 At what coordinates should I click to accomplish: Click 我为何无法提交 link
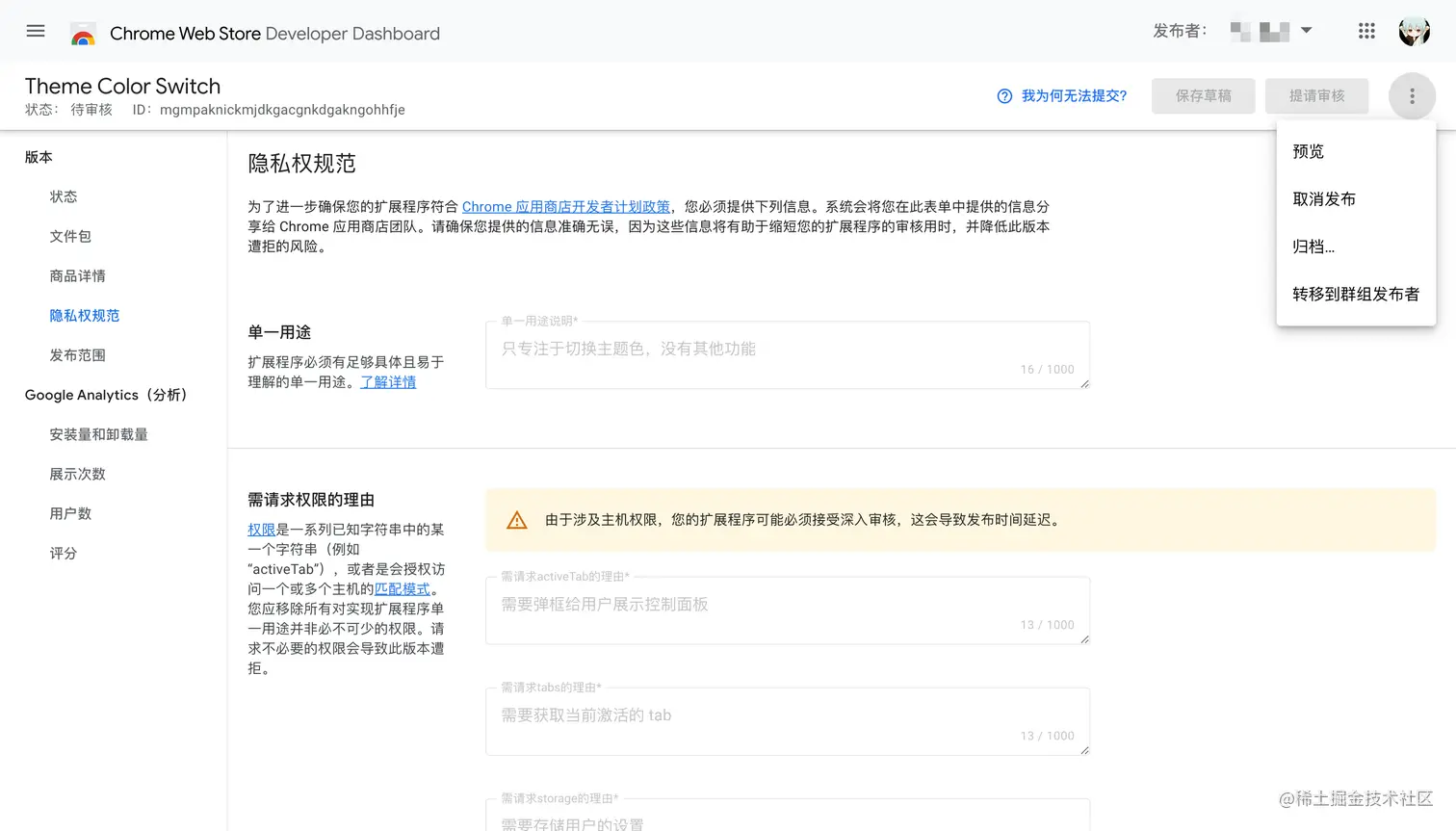pyautogui.click(x=1073, y=95)
